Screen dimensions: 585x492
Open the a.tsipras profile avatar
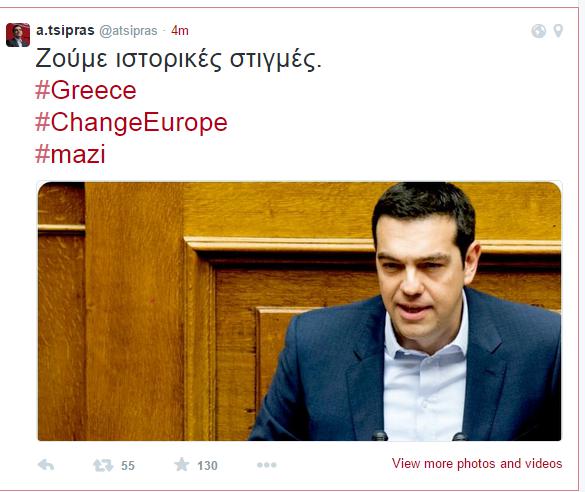click(x=18, y=35)
